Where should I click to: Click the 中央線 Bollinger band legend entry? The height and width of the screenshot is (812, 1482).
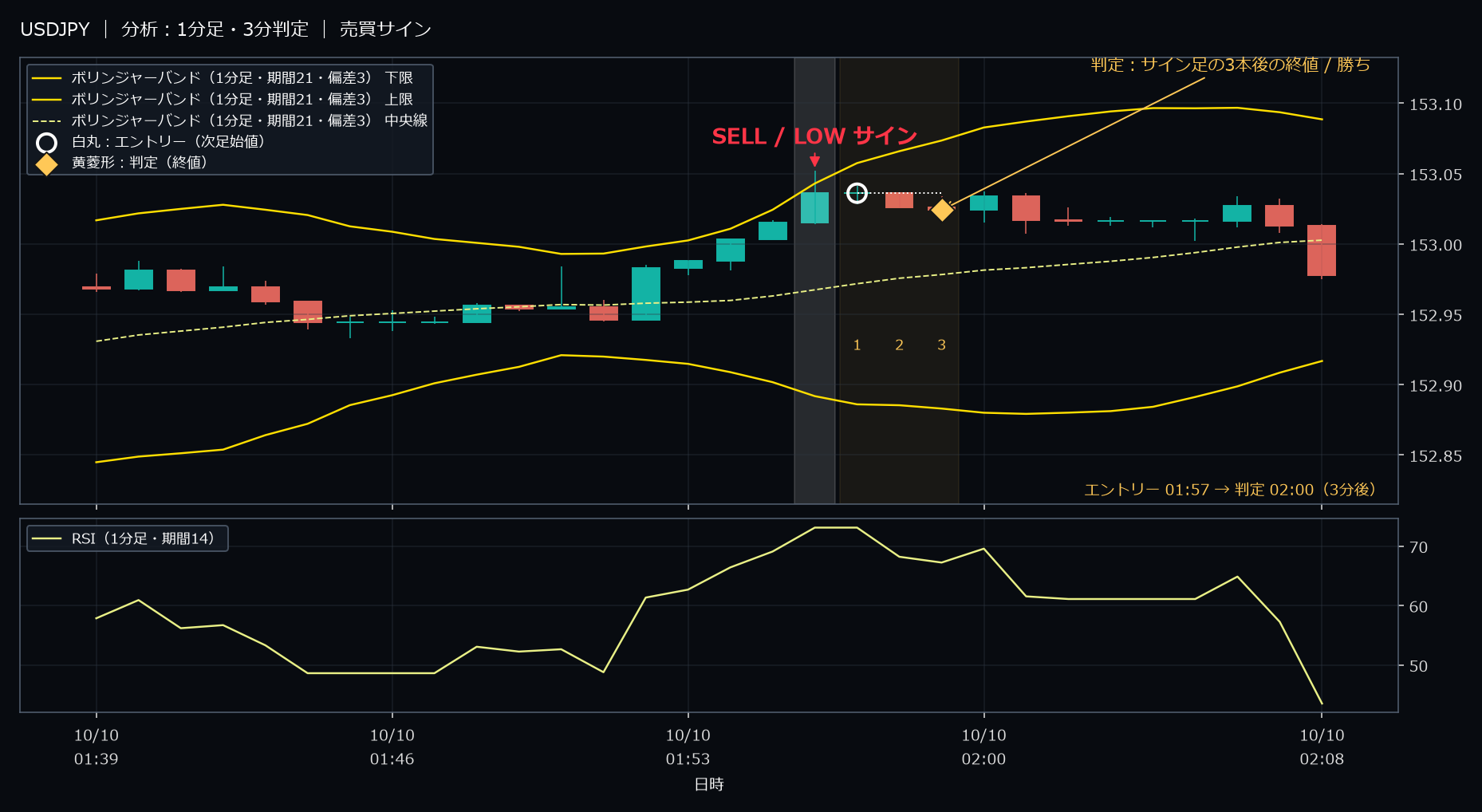230,120
